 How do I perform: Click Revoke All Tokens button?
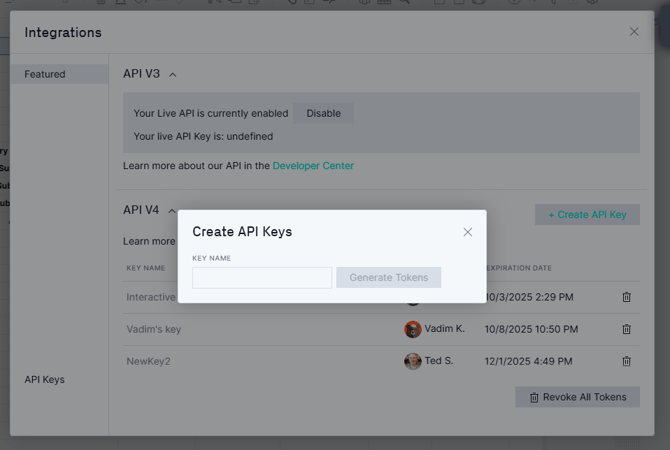(577, 397)
